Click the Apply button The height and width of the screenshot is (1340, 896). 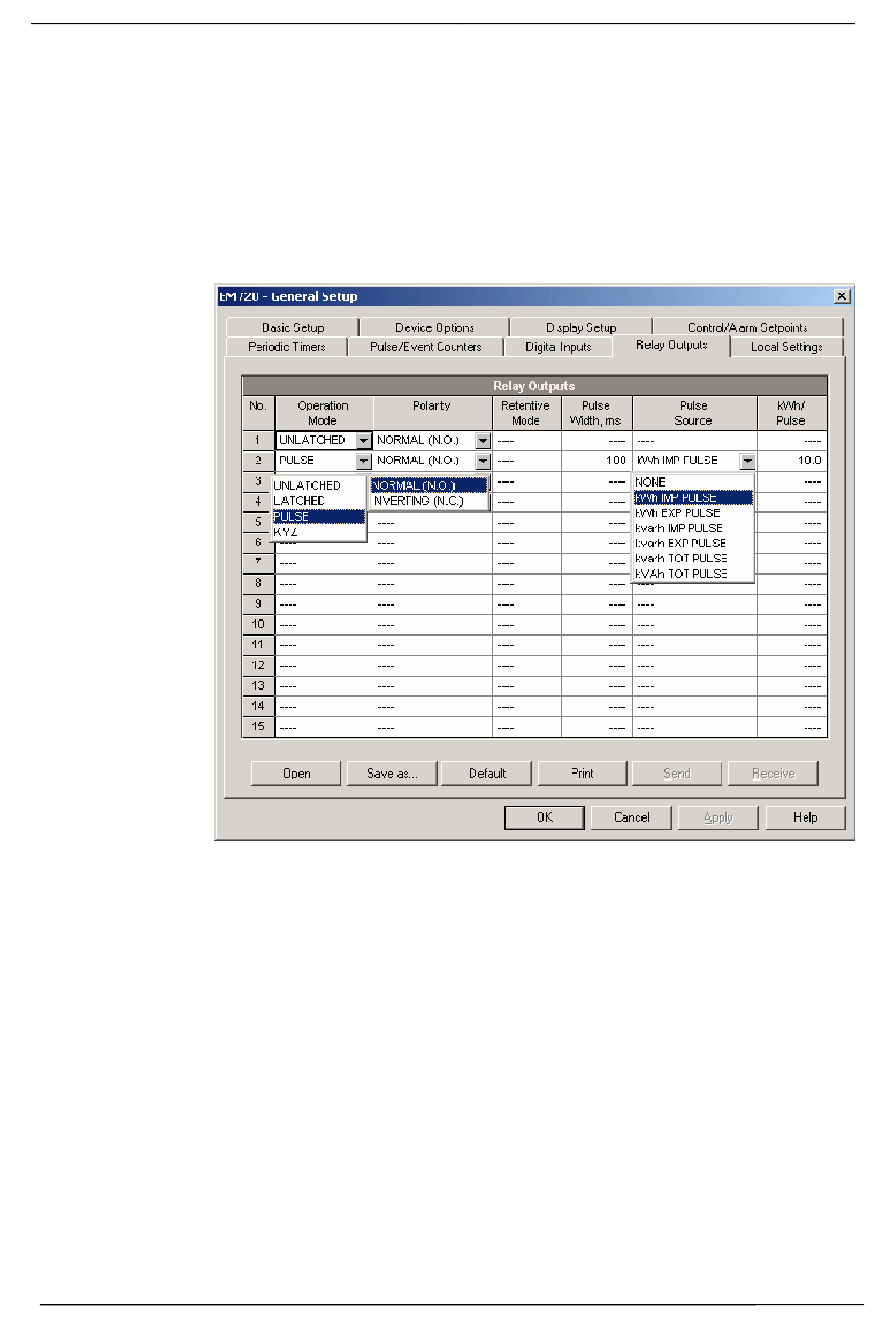(718, 817)
